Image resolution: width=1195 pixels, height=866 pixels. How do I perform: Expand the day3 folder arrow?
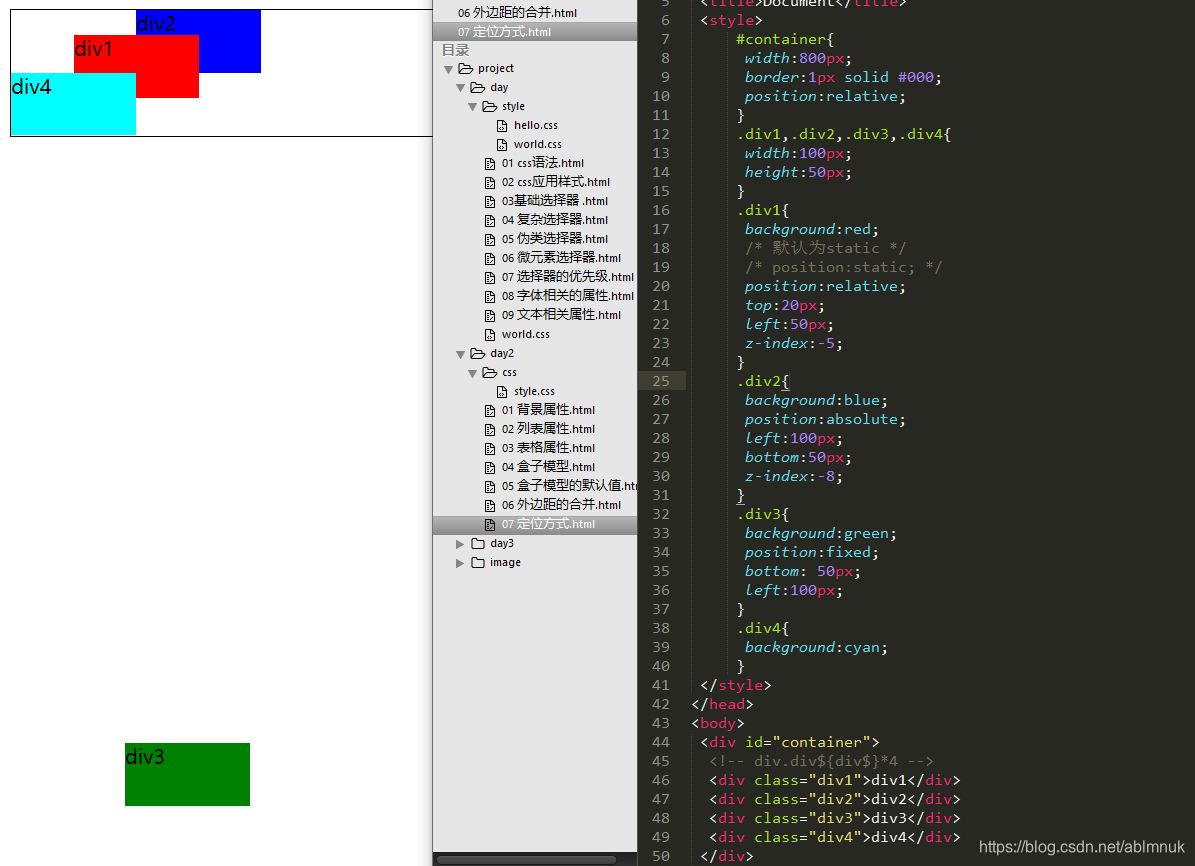coord(460,544)
